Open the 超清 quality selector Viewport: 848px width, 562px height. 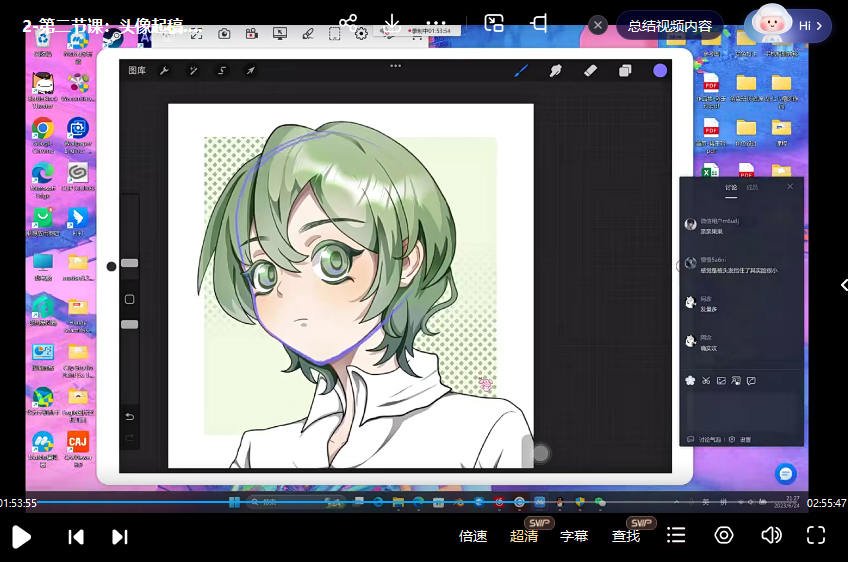524,536
